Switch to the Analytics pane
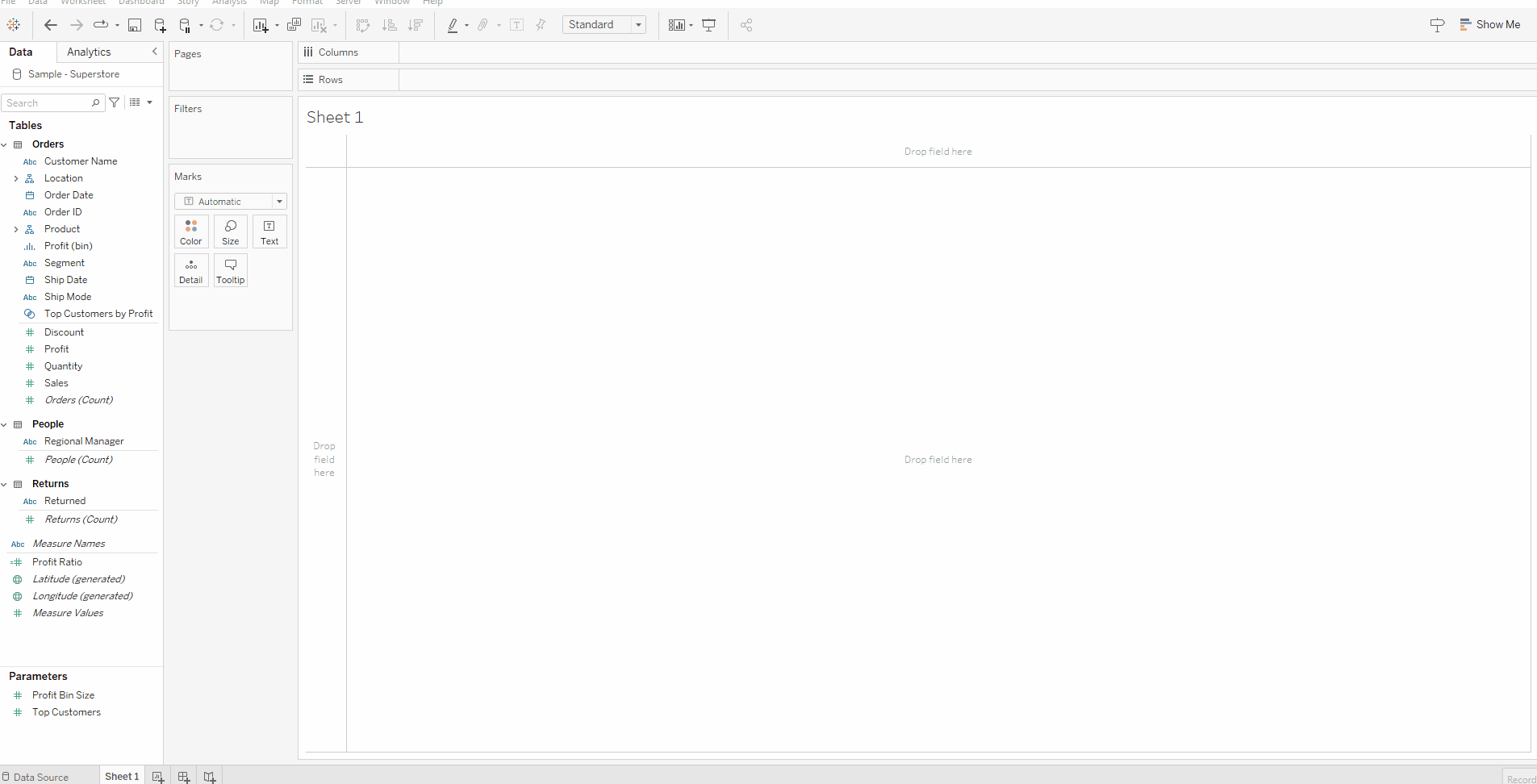 89,52
